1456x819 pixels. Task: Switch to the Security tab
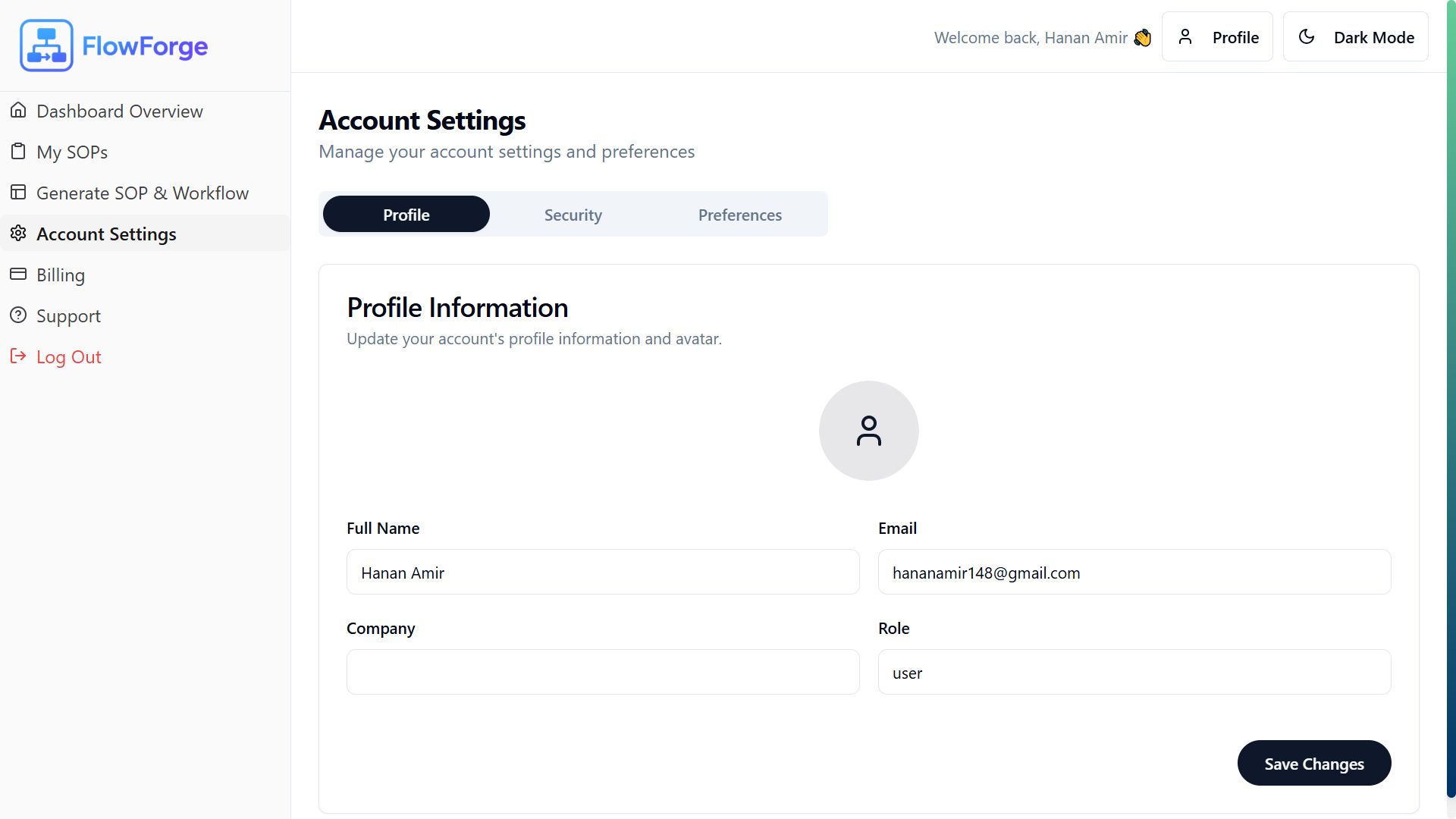(x=573, y=215)
